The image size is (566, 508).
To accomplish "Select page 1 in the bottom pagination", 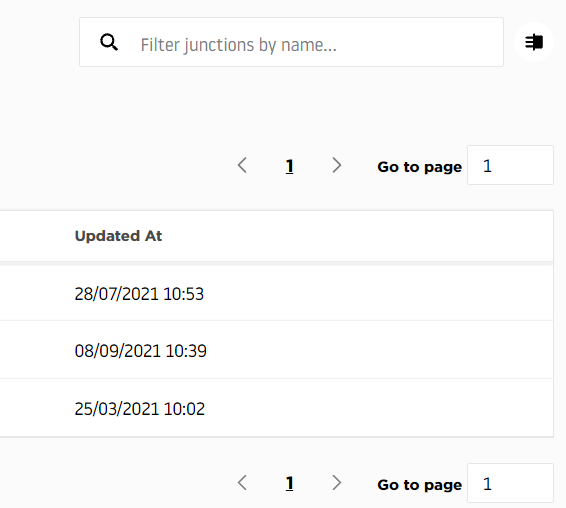I will pyautogui.click(x=289, y=484).
